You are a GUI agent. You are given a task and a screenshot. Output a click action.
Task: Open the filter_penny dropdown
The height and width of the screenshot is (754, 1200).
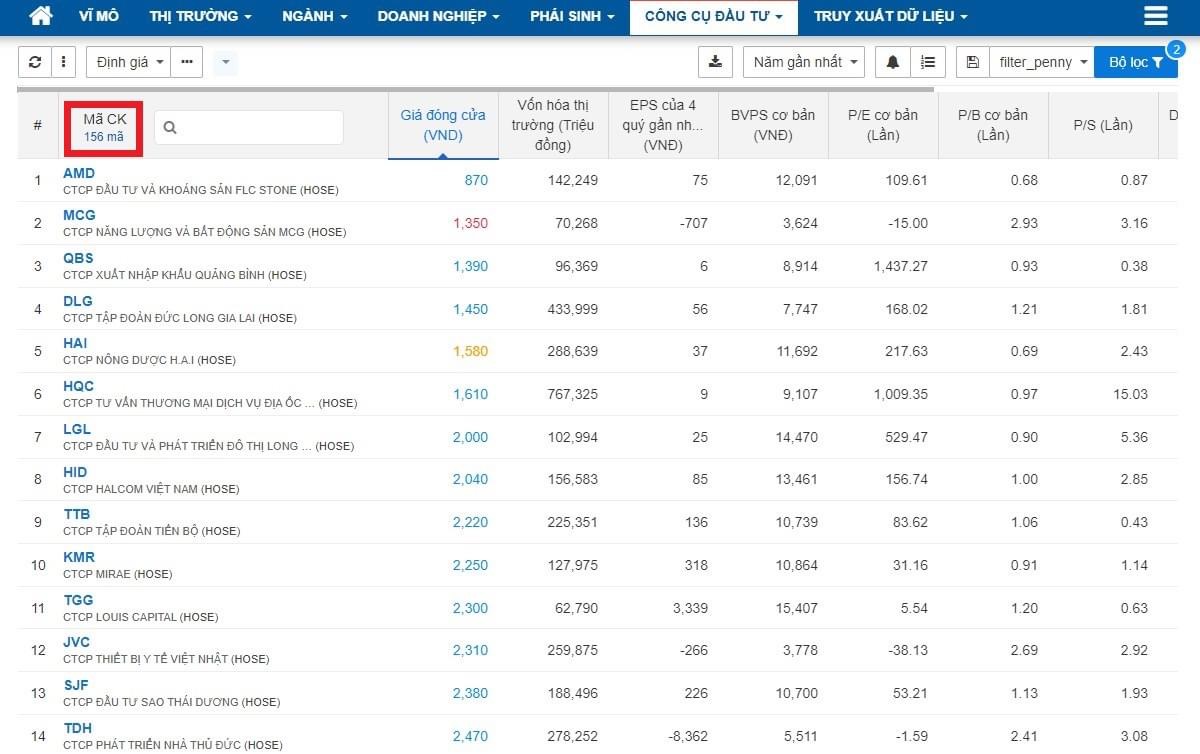coord(1040,62)
